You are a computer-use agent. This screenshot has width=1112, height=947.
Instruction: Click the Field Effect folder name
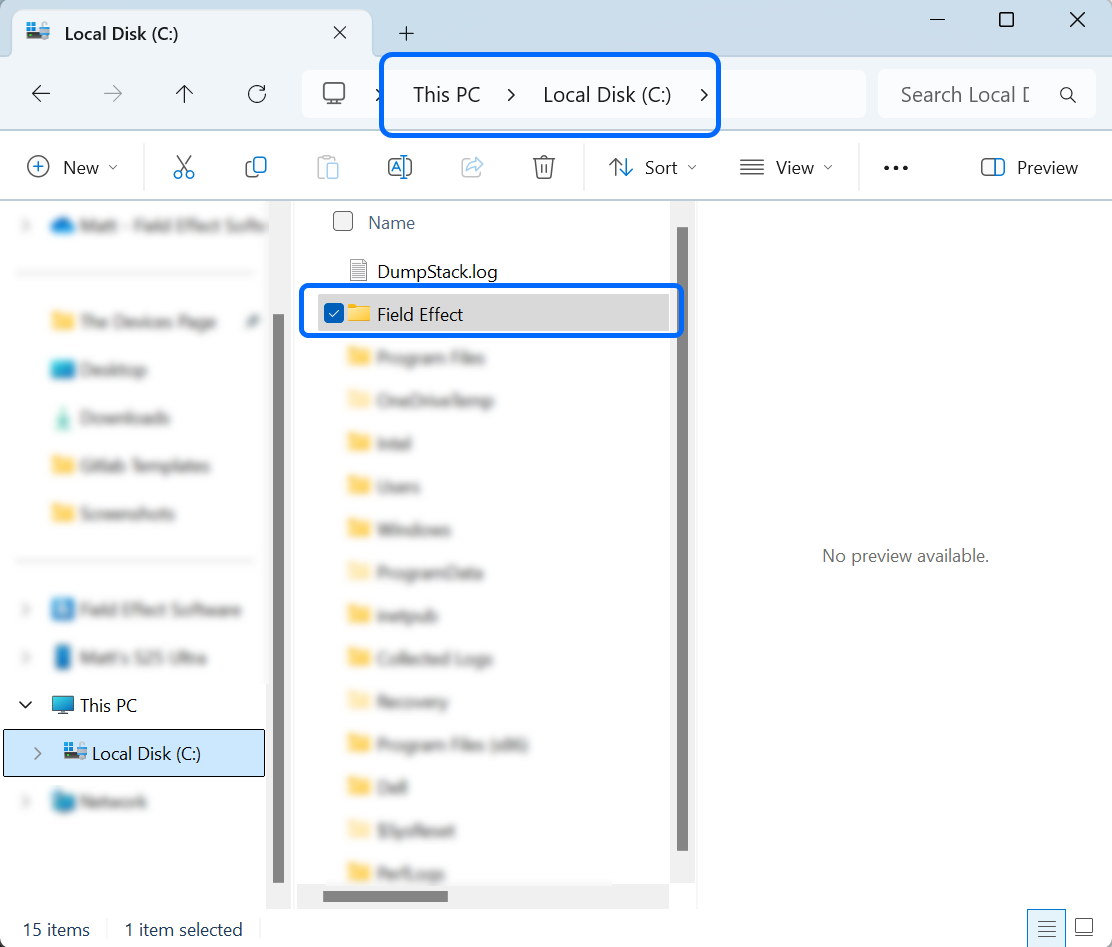(420, 314)
